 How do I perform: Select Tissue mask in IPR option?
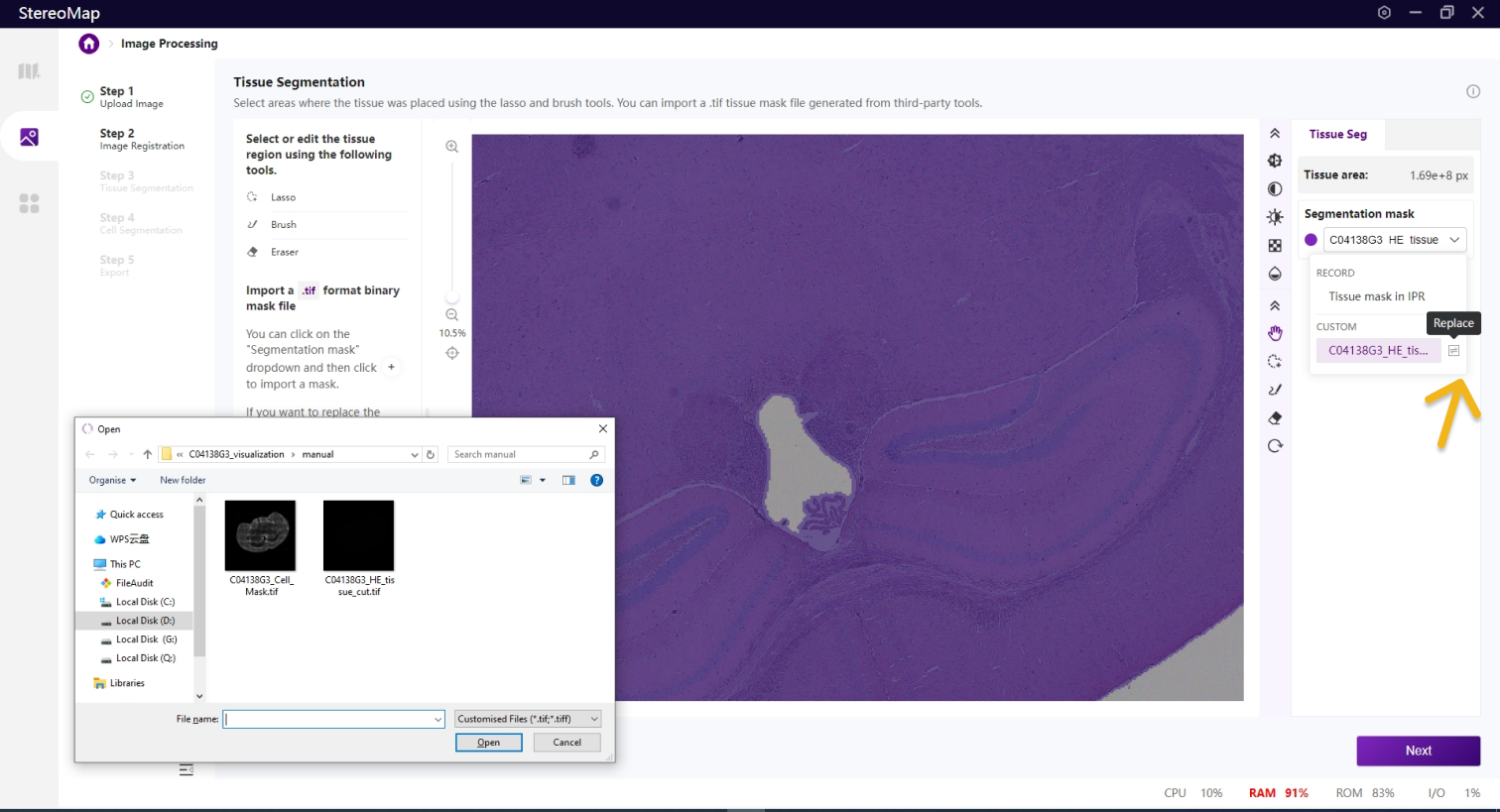point(1376,296)
